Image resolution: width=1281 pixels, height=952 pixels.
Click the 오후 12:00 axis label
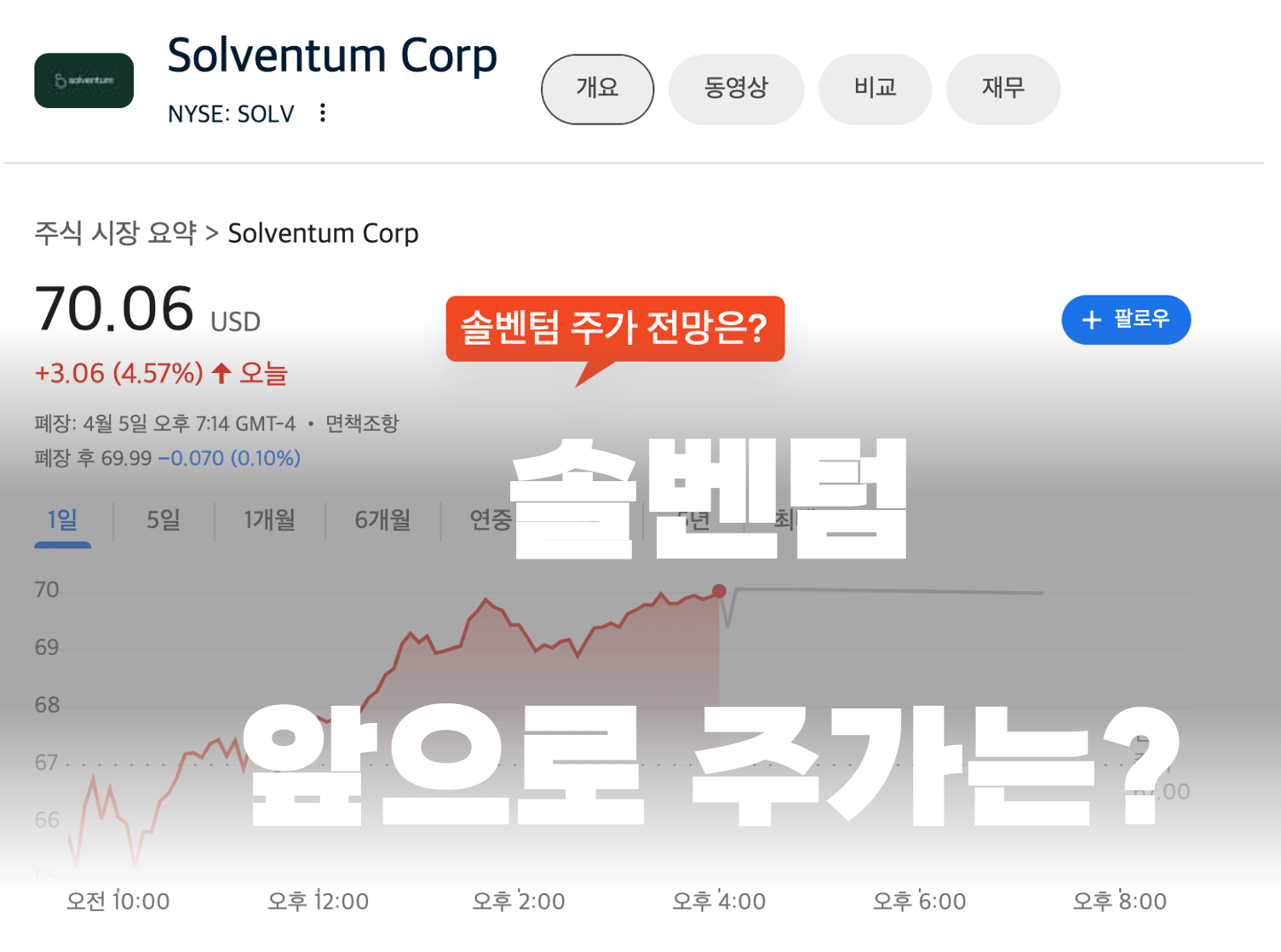[318, 901]
